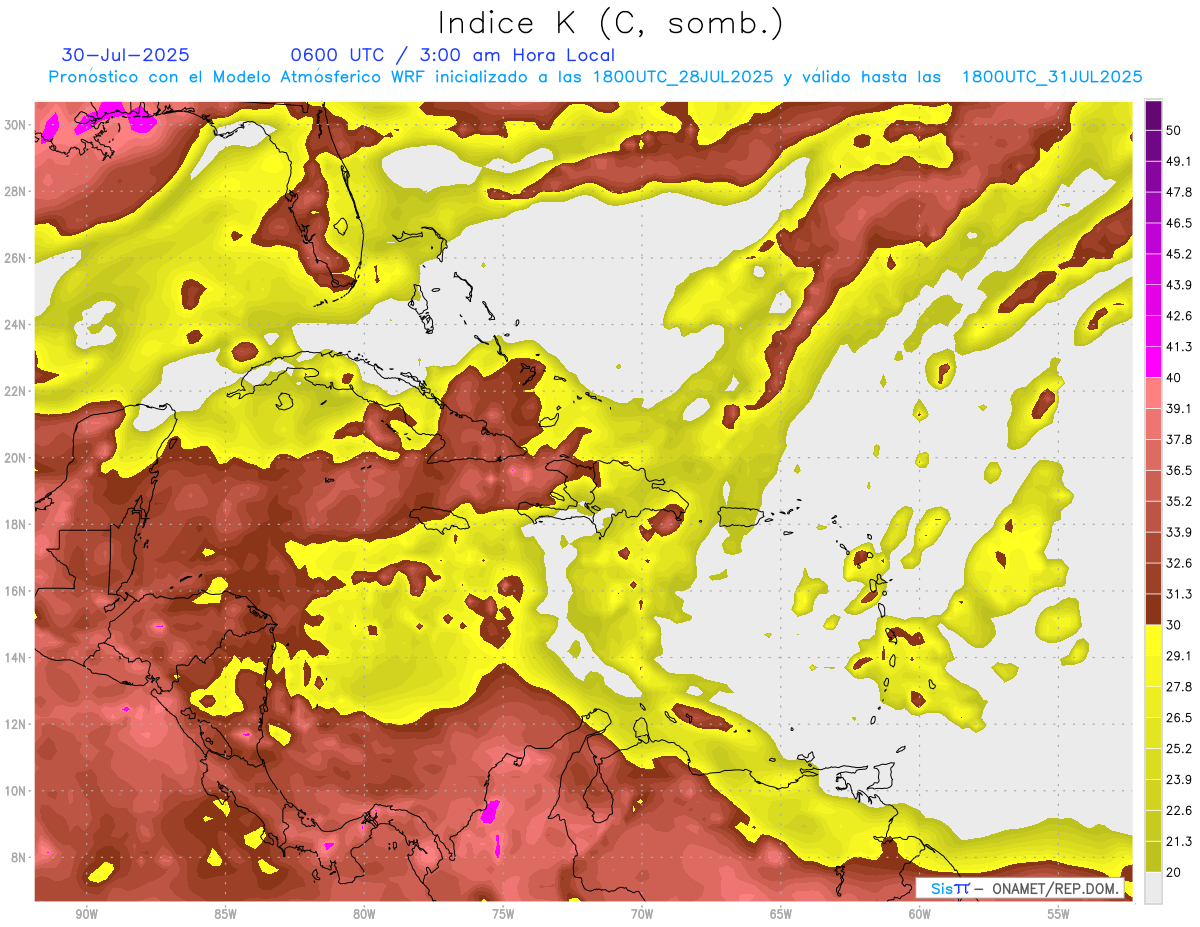1200x927 pixels.
Task: Click the '12N' latitude label
Action: pyautogui.click(x=17, y=724)
